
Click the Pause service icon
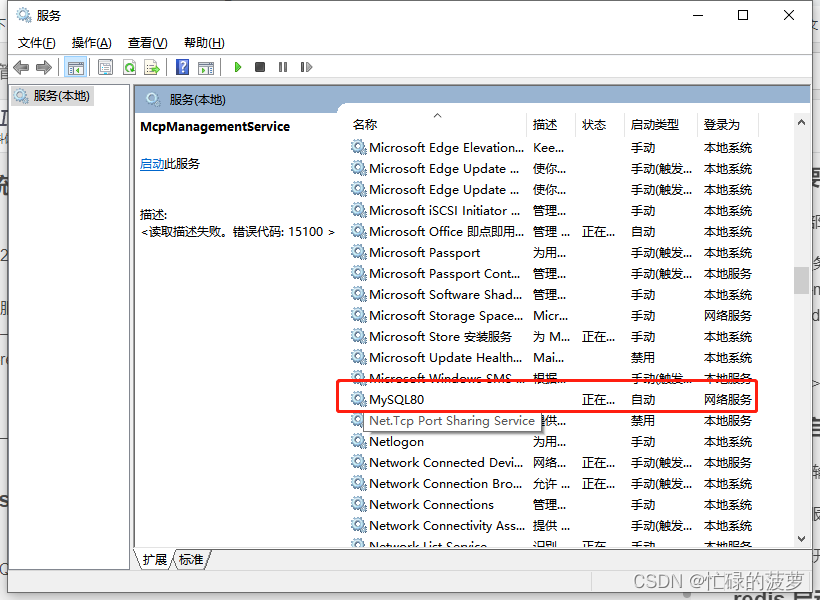point(283,67)
